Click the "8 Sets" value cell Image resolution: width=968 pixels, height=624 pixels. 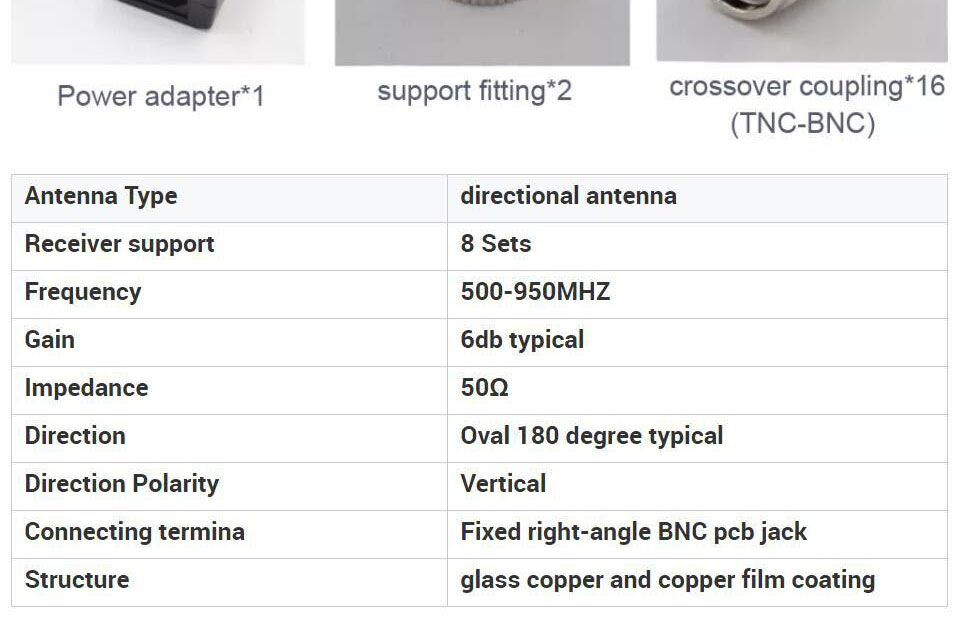coord(495,244)
